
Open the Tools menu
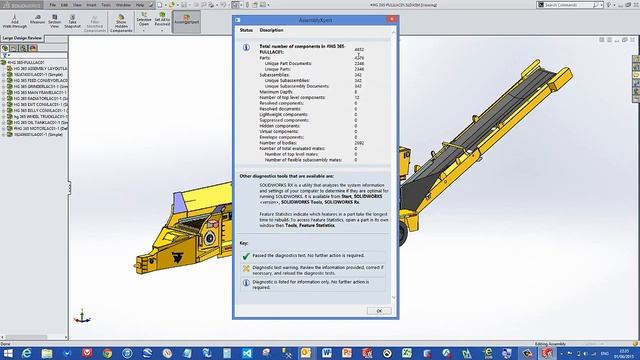[x=106, y=5]
